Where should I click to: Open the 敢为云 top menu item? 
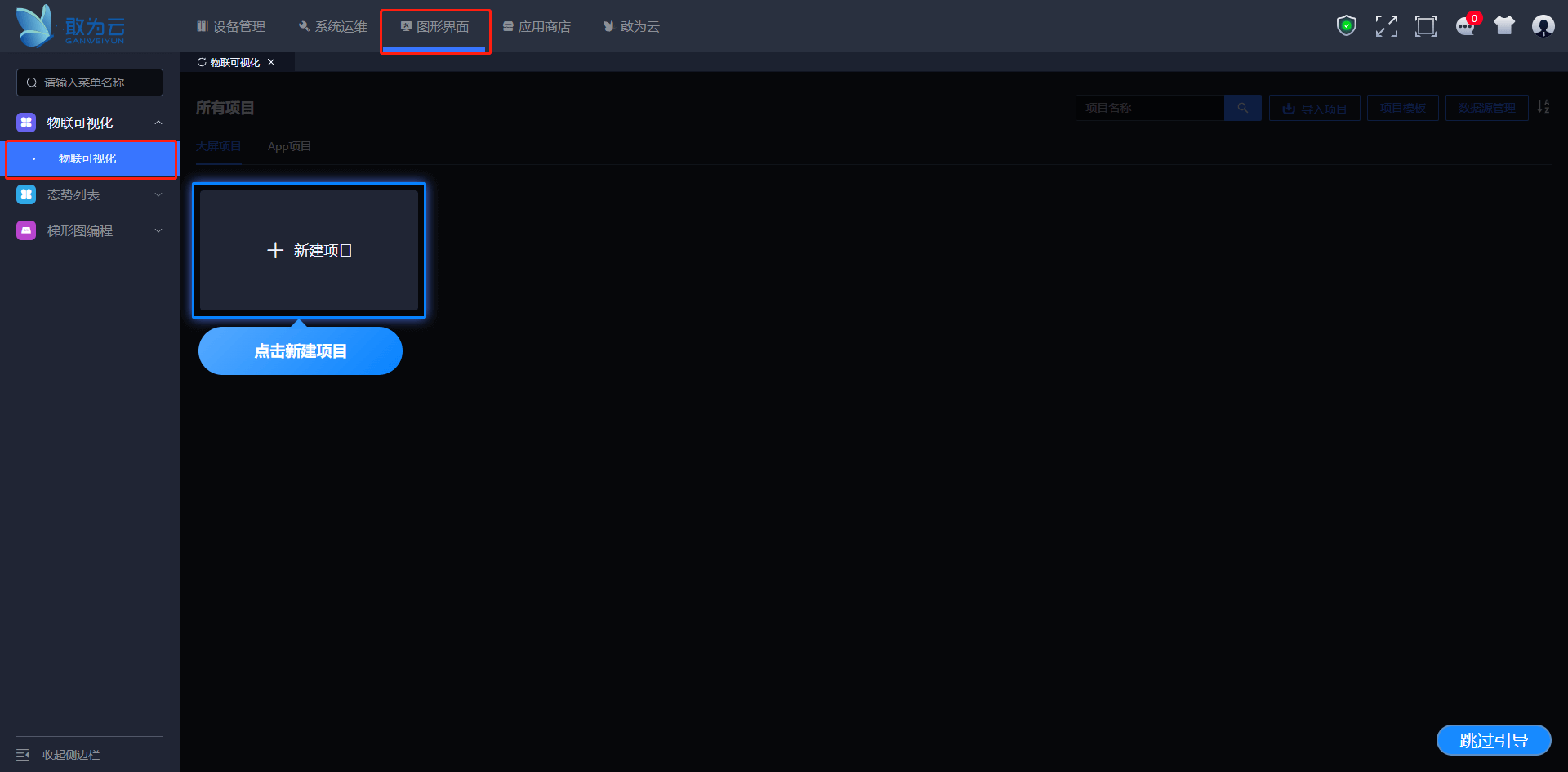point(631,27)
